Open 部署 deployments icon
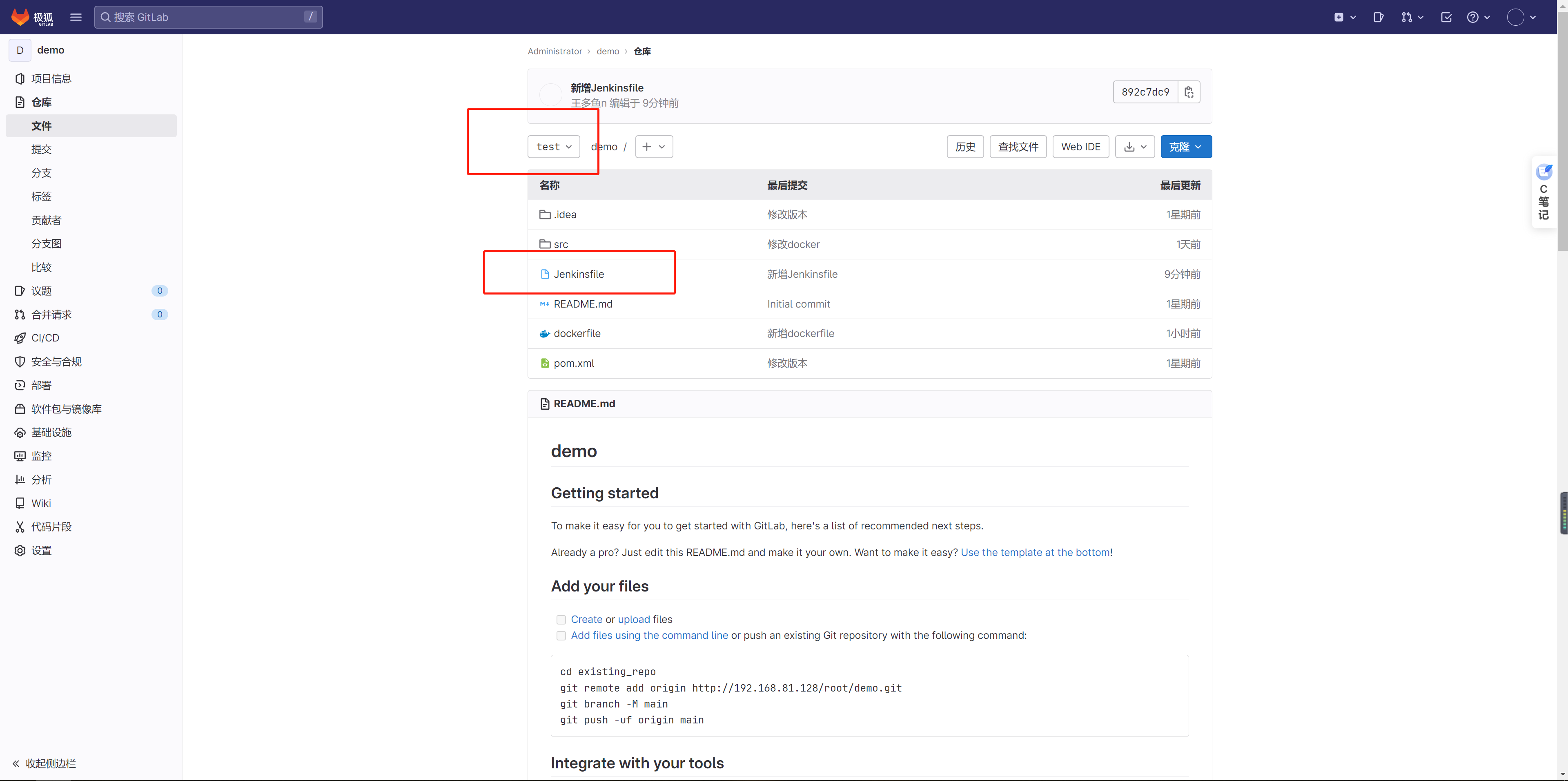 [x=20, y=385]
